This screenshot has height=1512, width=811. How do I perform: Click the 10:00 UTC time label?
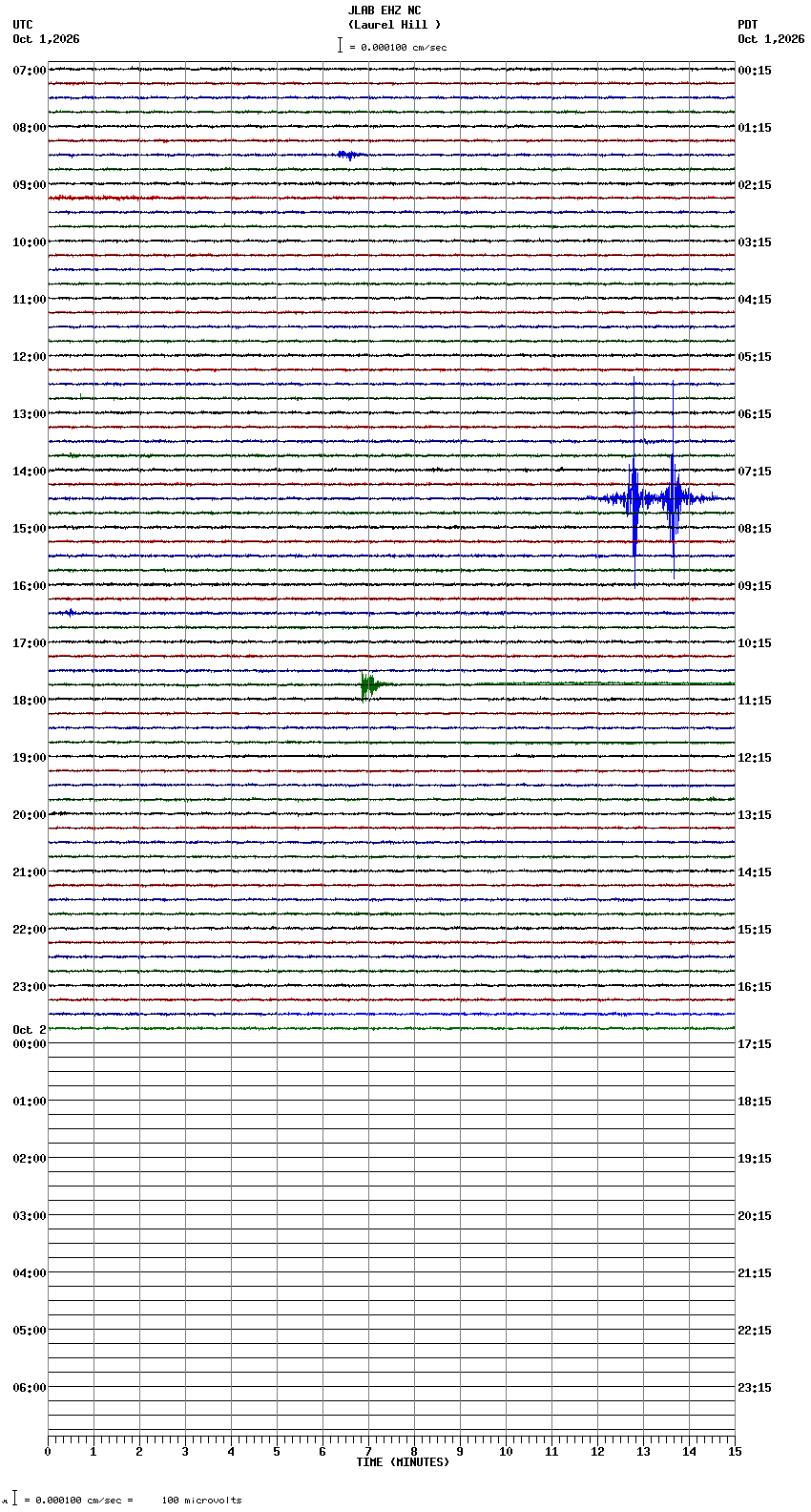coord(30,242)
